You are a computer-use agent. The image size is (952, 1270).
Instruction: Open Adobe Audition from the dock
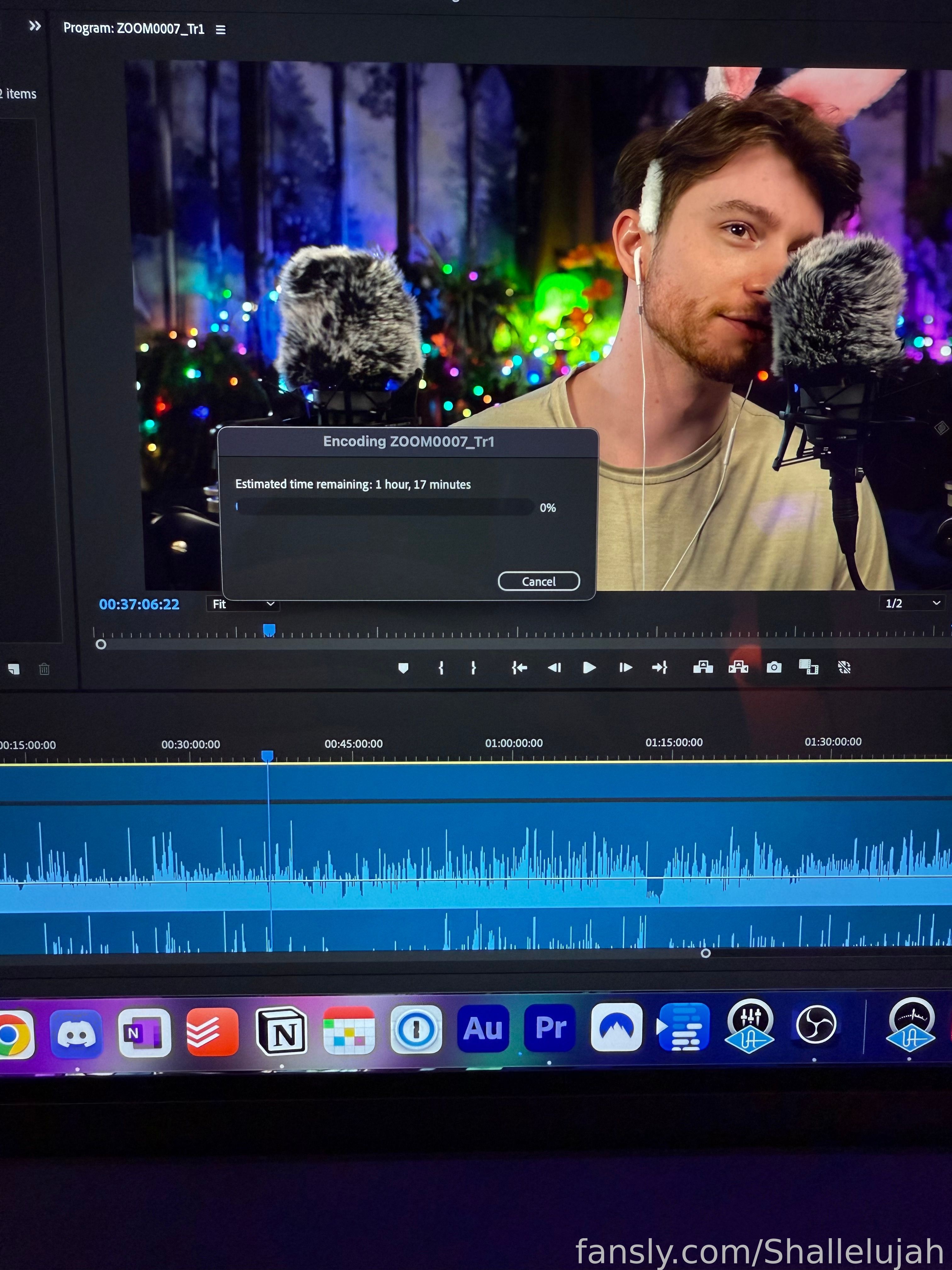(x=483, y=1028)
